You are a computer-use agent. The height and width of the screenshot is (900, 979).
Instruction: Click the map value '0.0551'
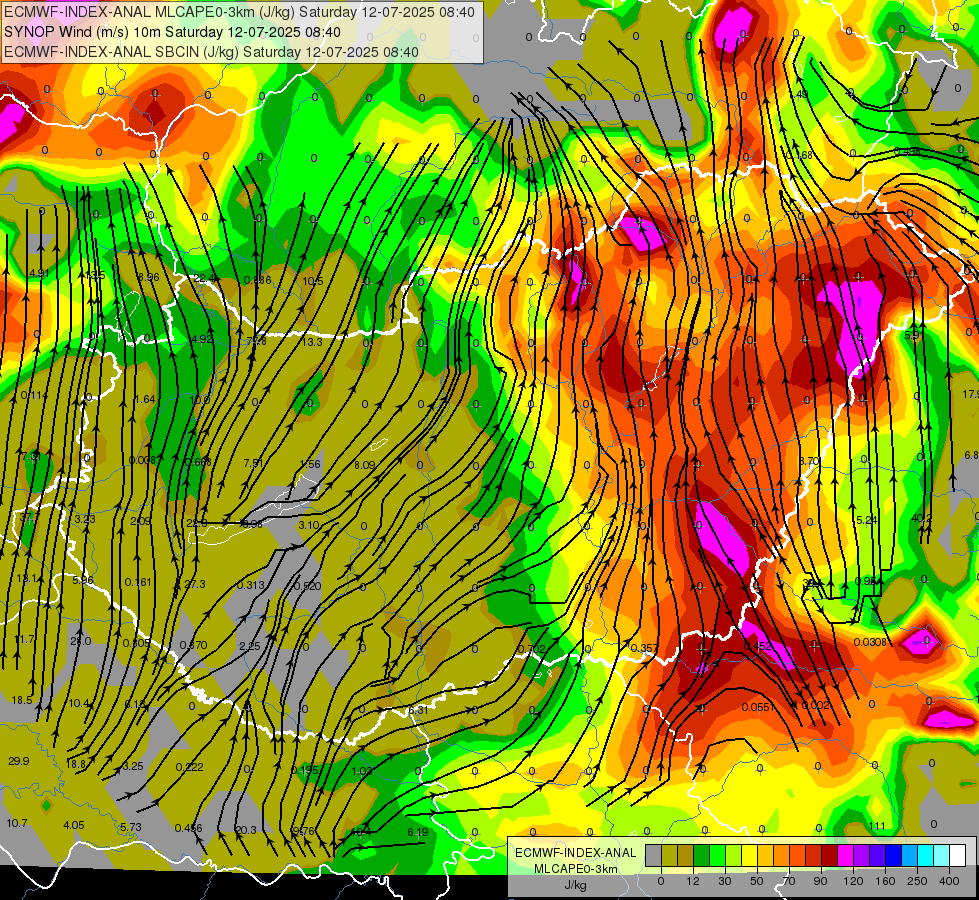759,707
